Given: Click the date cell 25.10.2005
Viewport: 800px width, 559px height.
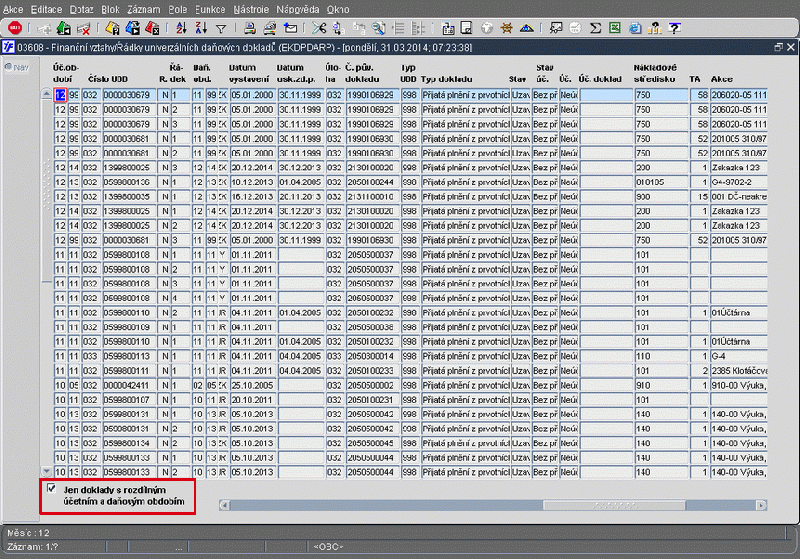Looking at the screenshot, I should 253,386.
